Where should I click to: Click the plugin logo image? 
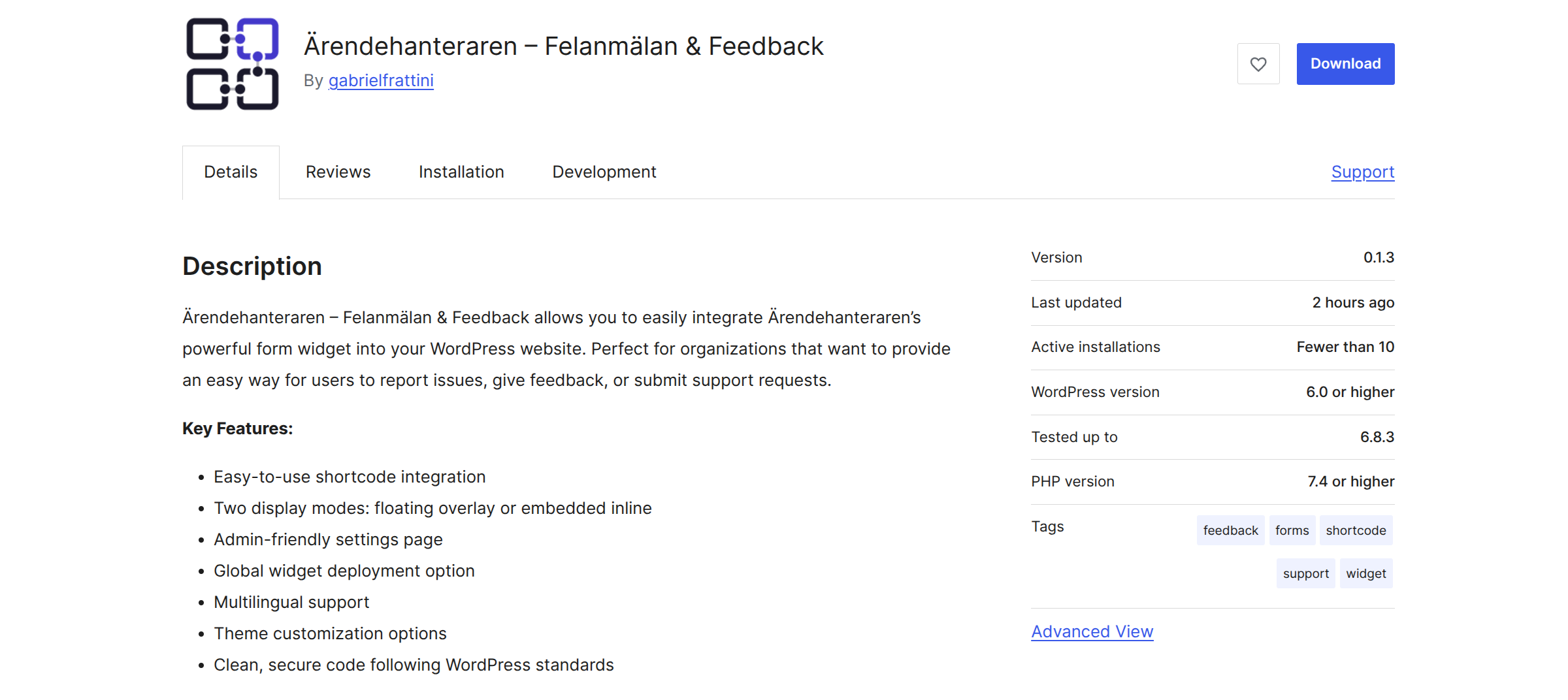(x=232, y=63)
